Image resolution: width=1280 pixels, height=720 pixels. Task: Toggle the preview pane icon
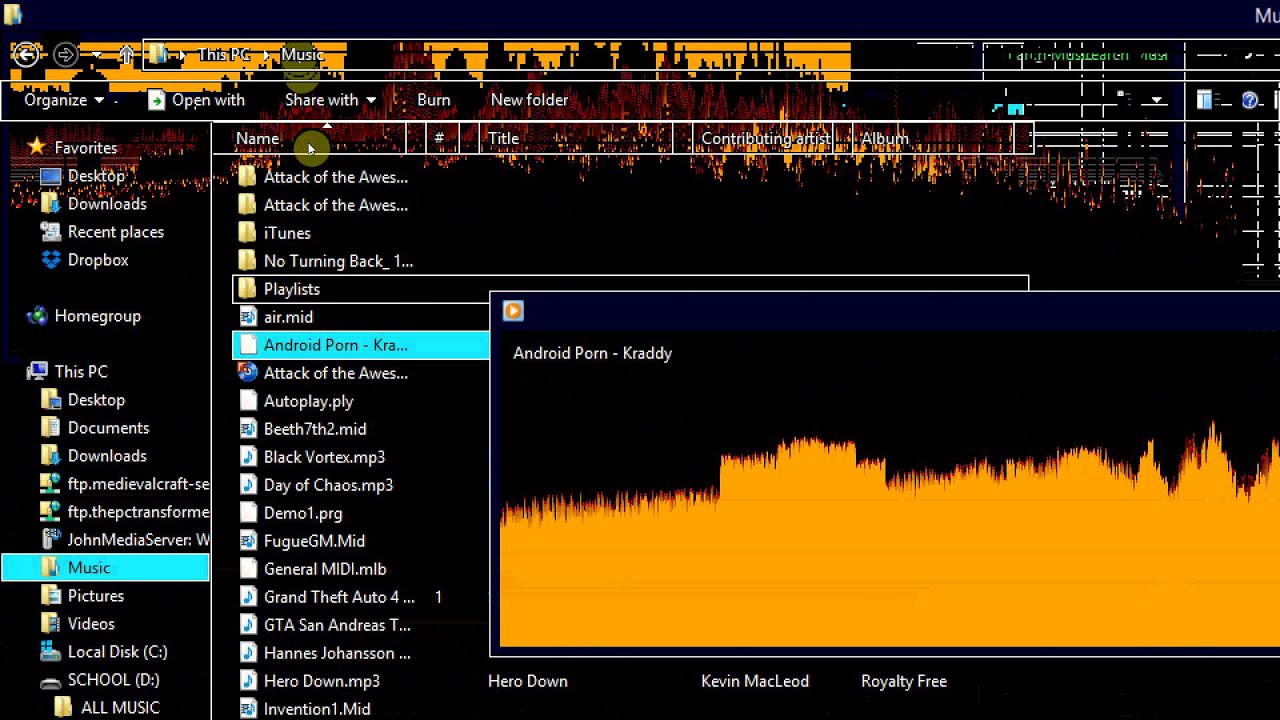tap(1205, 100)
